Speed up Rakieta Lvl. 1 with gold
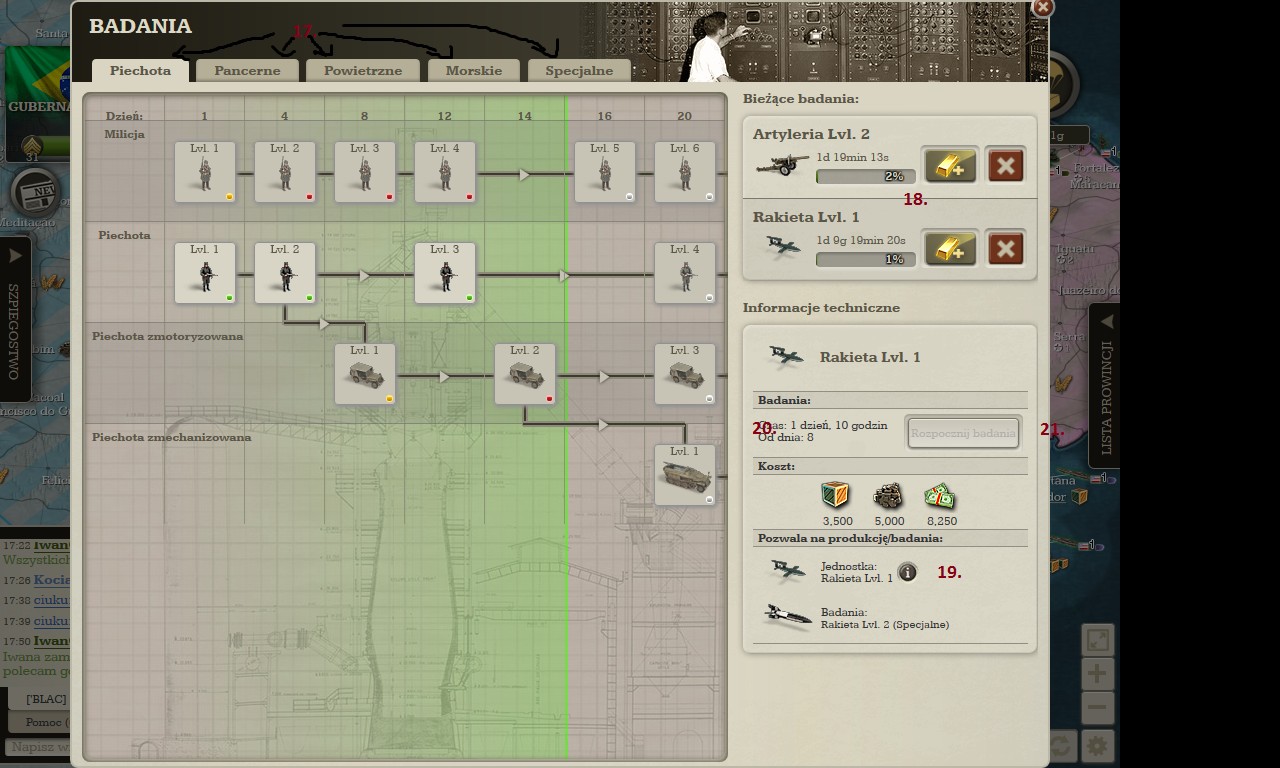1280x768 pixels. [x=950, y=248]
